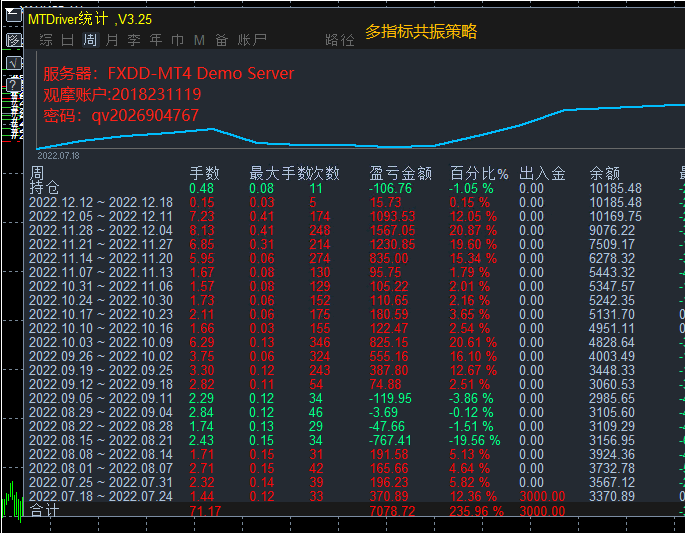Select the 周 weekly statistics tab
685x533 pixels.
90,40
